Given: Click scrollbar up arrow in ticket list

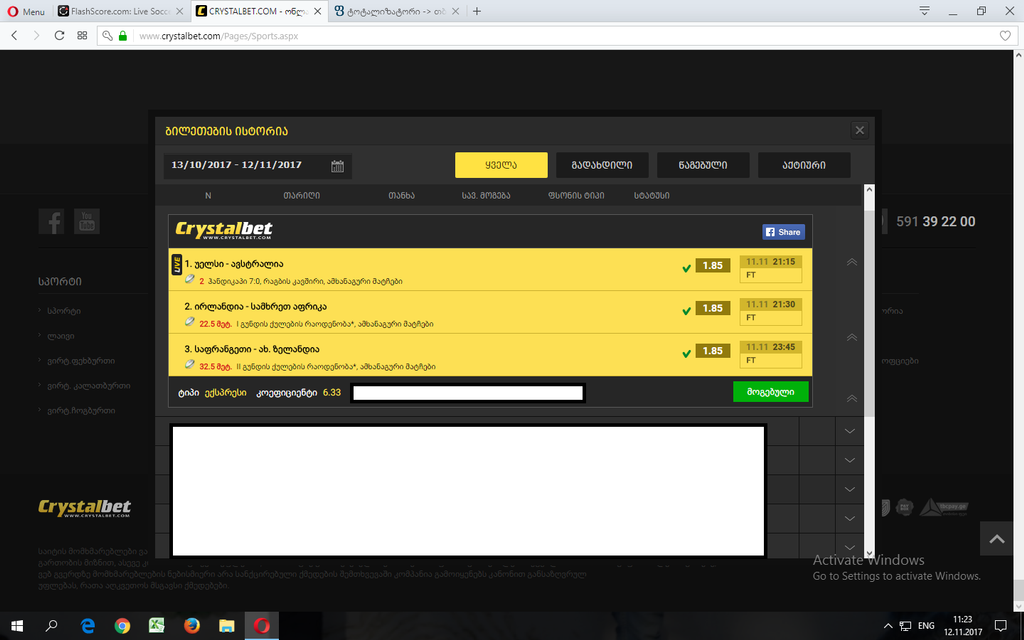Looking at the screenshot, I should click(869, 189).
